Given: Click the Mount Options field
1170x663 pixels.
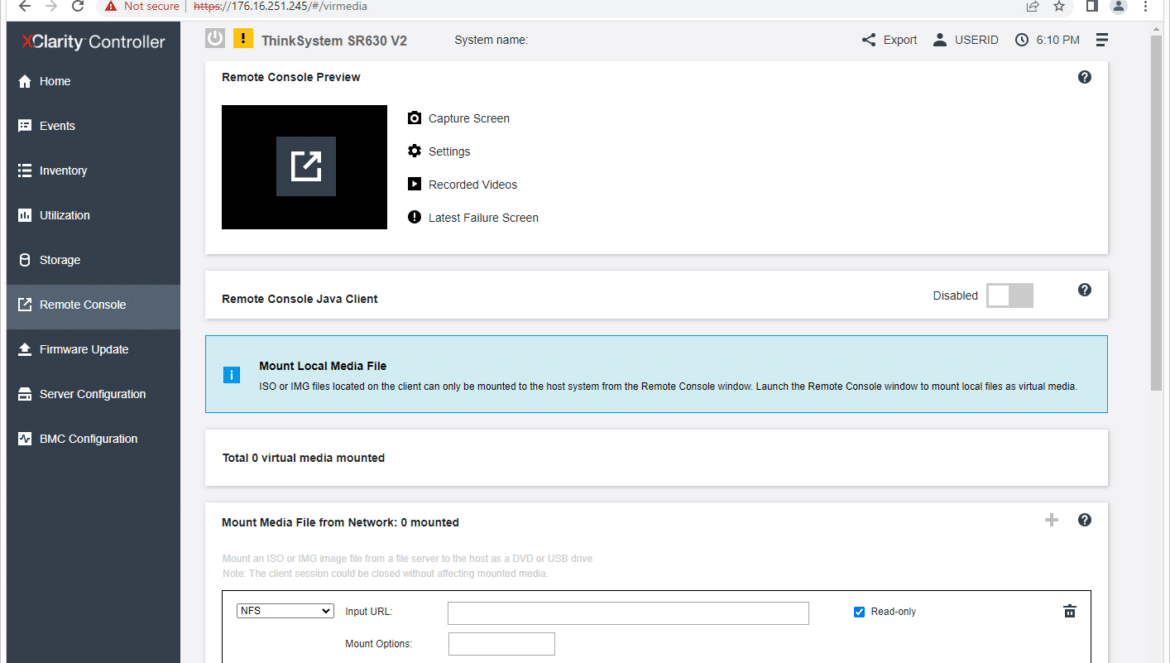Looking at the screenshot, I should pos(501,644).
